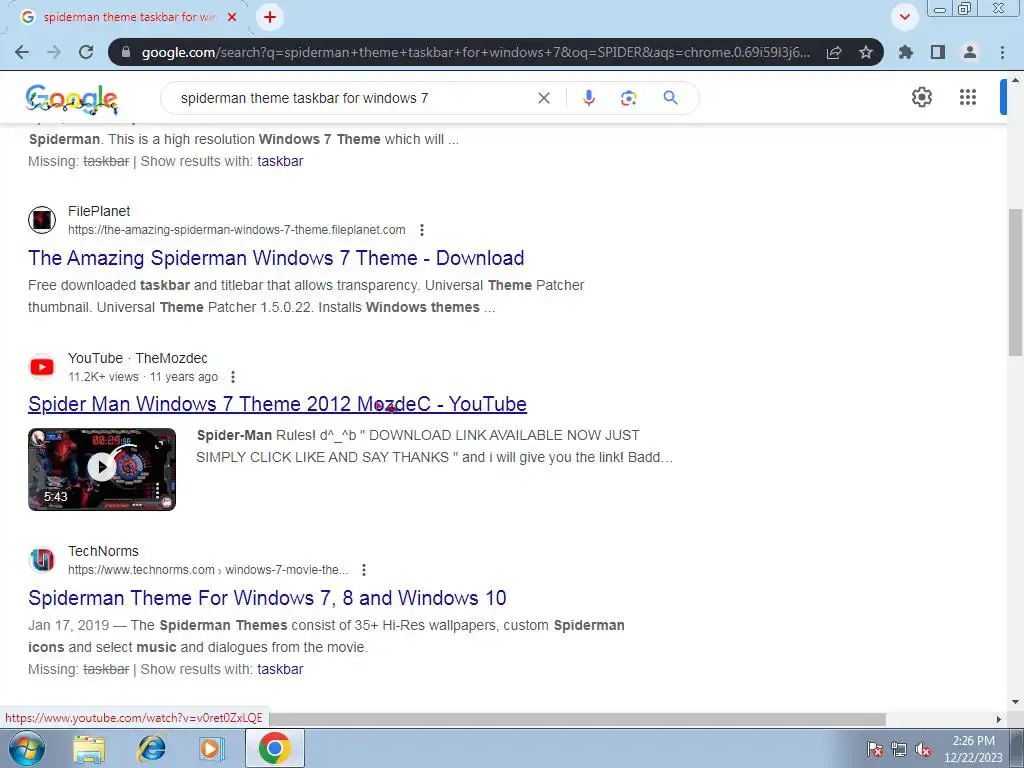This screenshot has width=1024, height=768.
Task: Open the Chrome extensions puzzle icon
Action: tap(906, 52)
